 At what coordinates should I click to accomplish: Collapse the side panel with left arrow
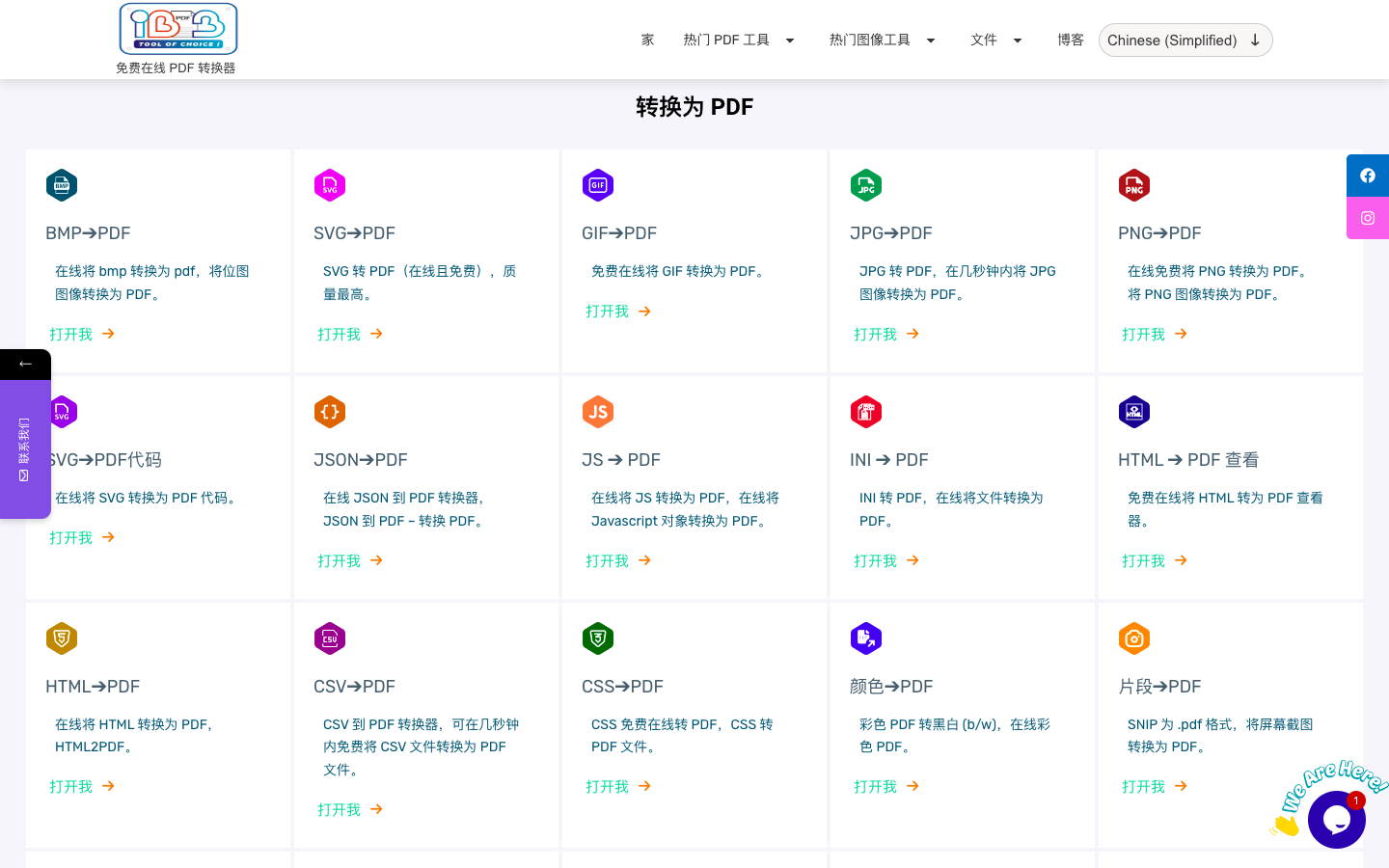coord(25,364)
